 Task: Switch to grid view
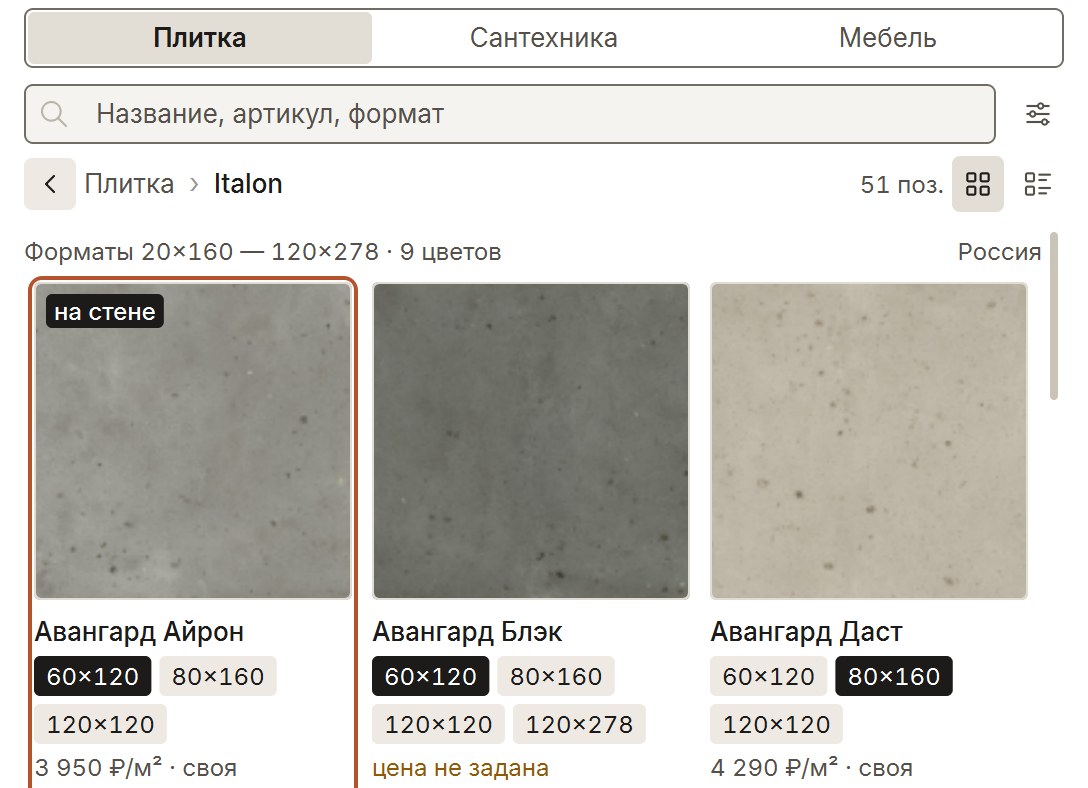978,184
